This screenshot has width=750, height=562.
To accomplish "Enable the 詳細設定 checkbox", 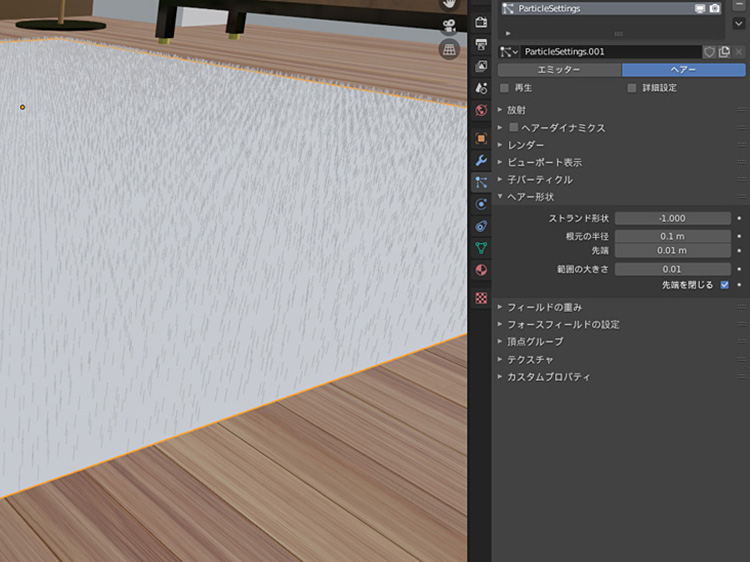I will [631, 88].
